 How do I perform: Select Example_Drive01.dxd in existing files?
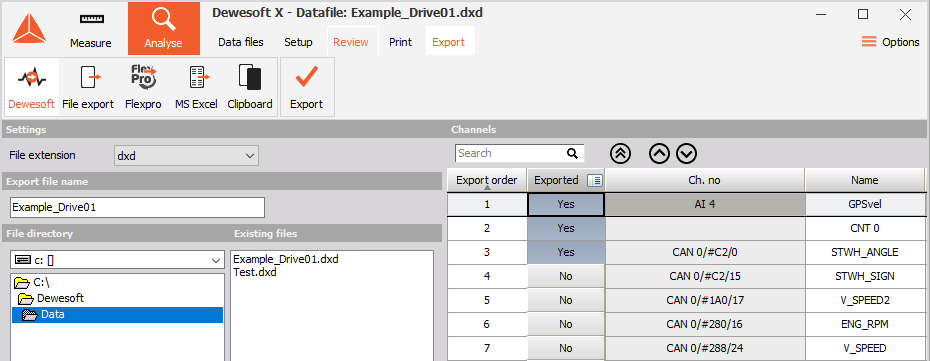[286, 260]
